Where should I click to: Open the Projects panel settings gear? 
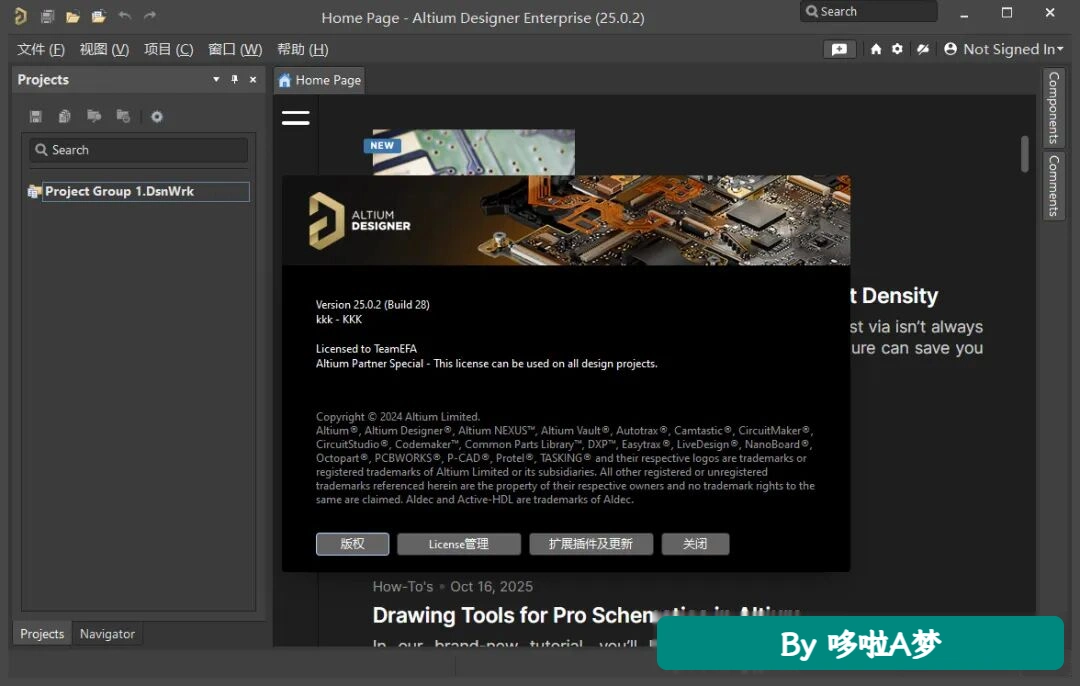(157, 116)
